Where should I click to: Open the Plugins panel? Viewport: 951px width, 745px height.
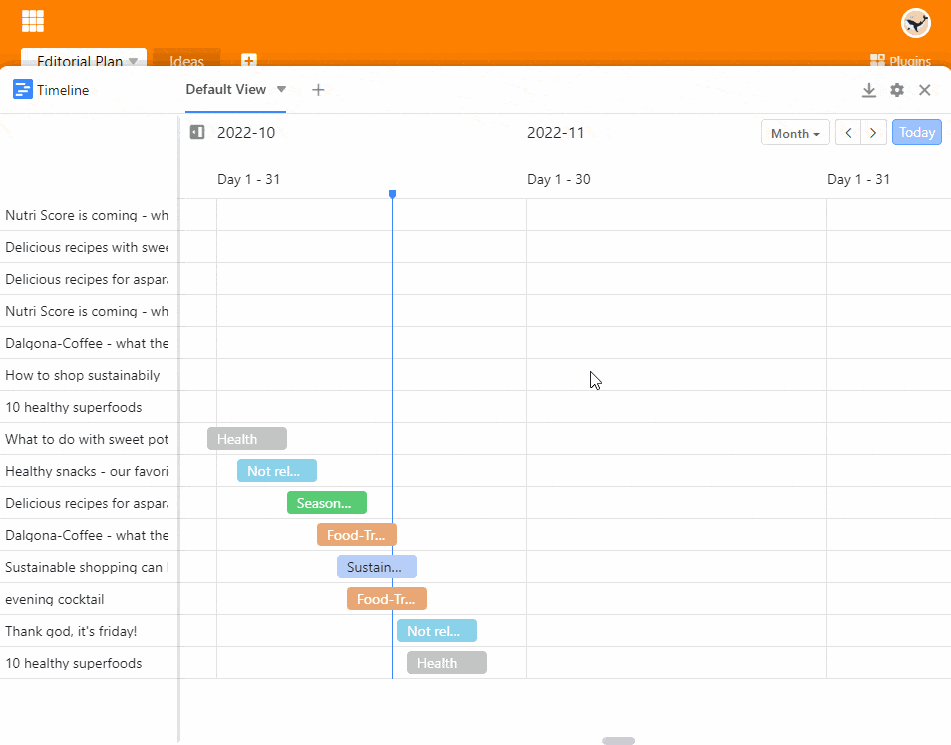coord(900,61)
